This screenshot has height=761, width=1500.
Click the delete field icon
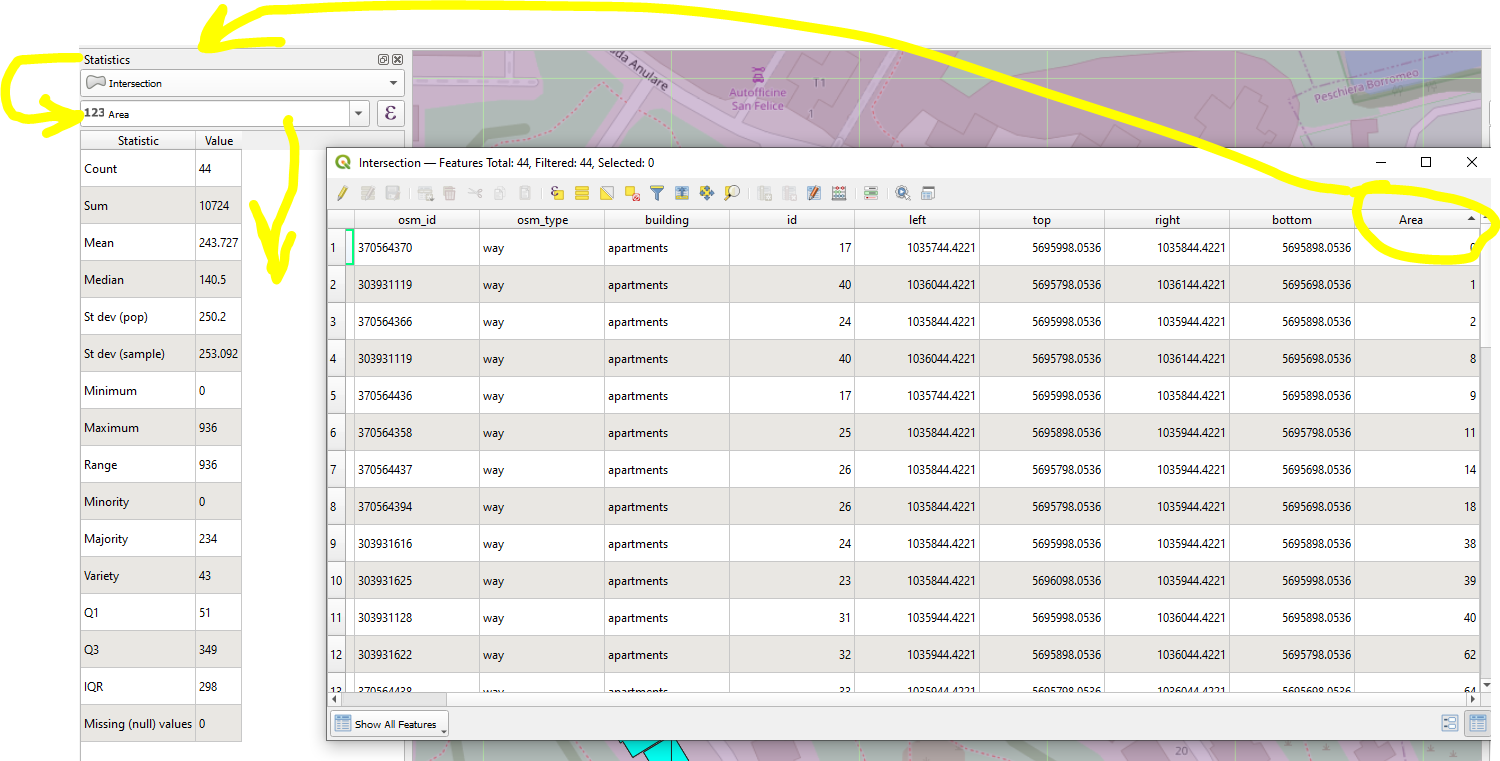(x=789, y=193)
